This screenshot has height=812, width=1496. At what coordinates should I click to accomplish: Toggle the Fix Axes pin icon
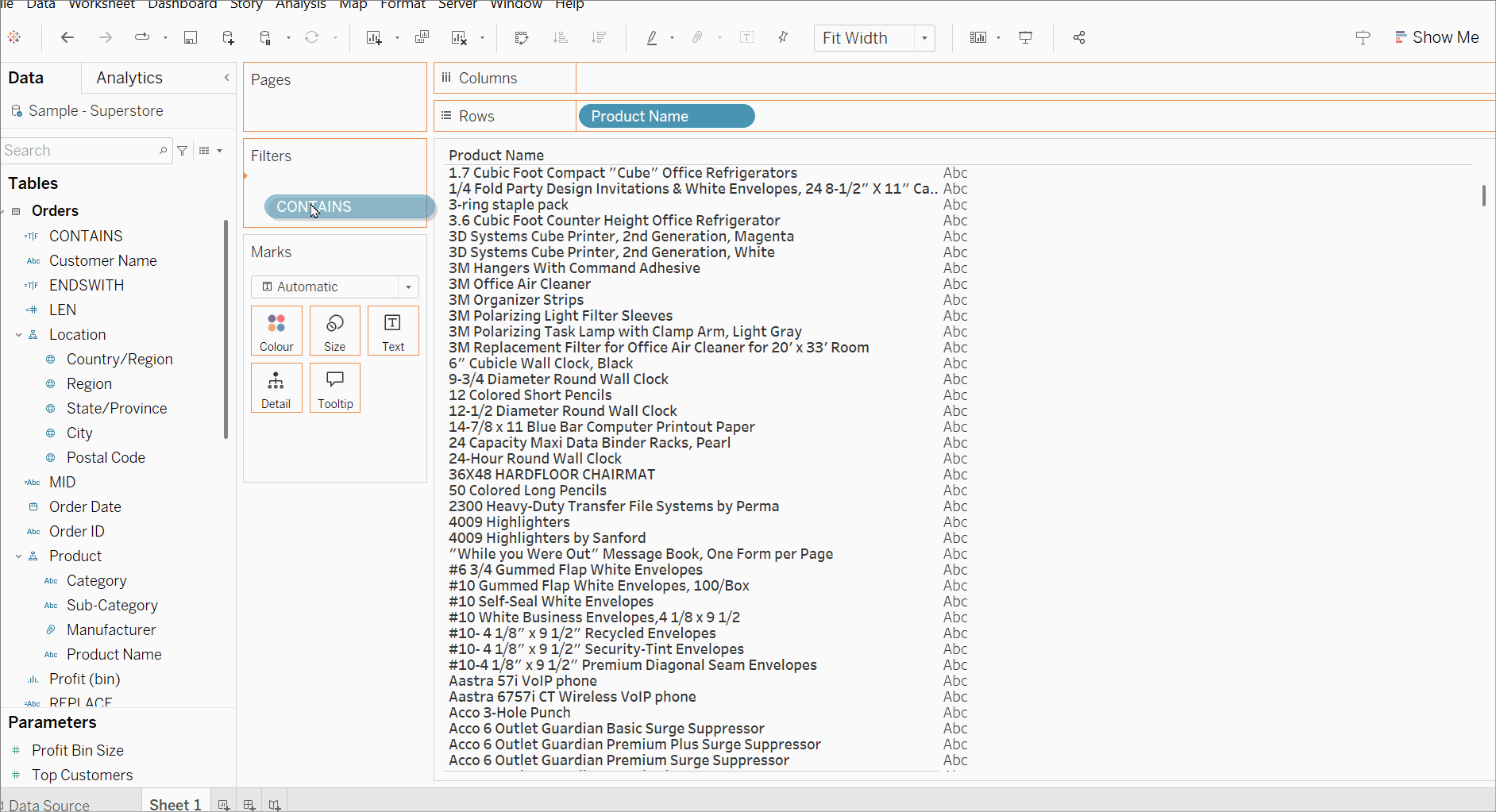click(x=783, y=37)
